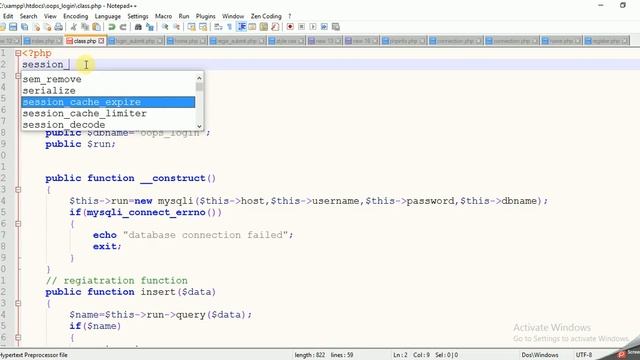
Task: Toggle synchronize horizontal scrolling icon
Action: pos(203,27)
